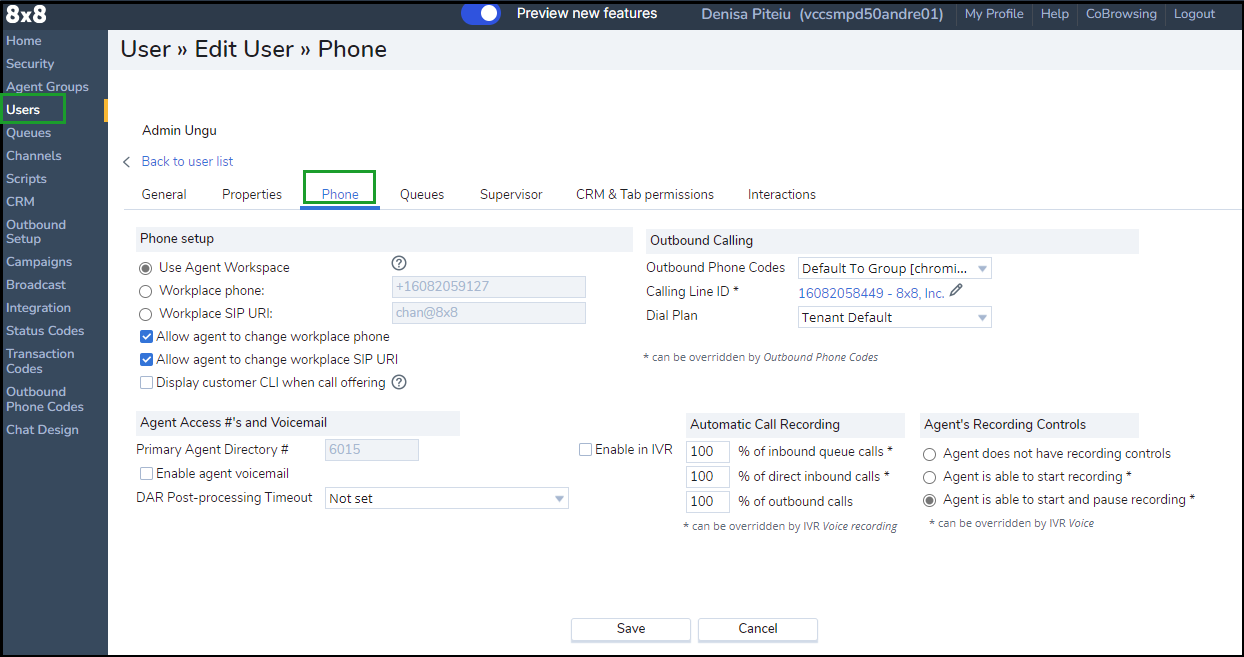1244x657 pixels.
Task: Go back to user list
Action: tap(187, 162)
